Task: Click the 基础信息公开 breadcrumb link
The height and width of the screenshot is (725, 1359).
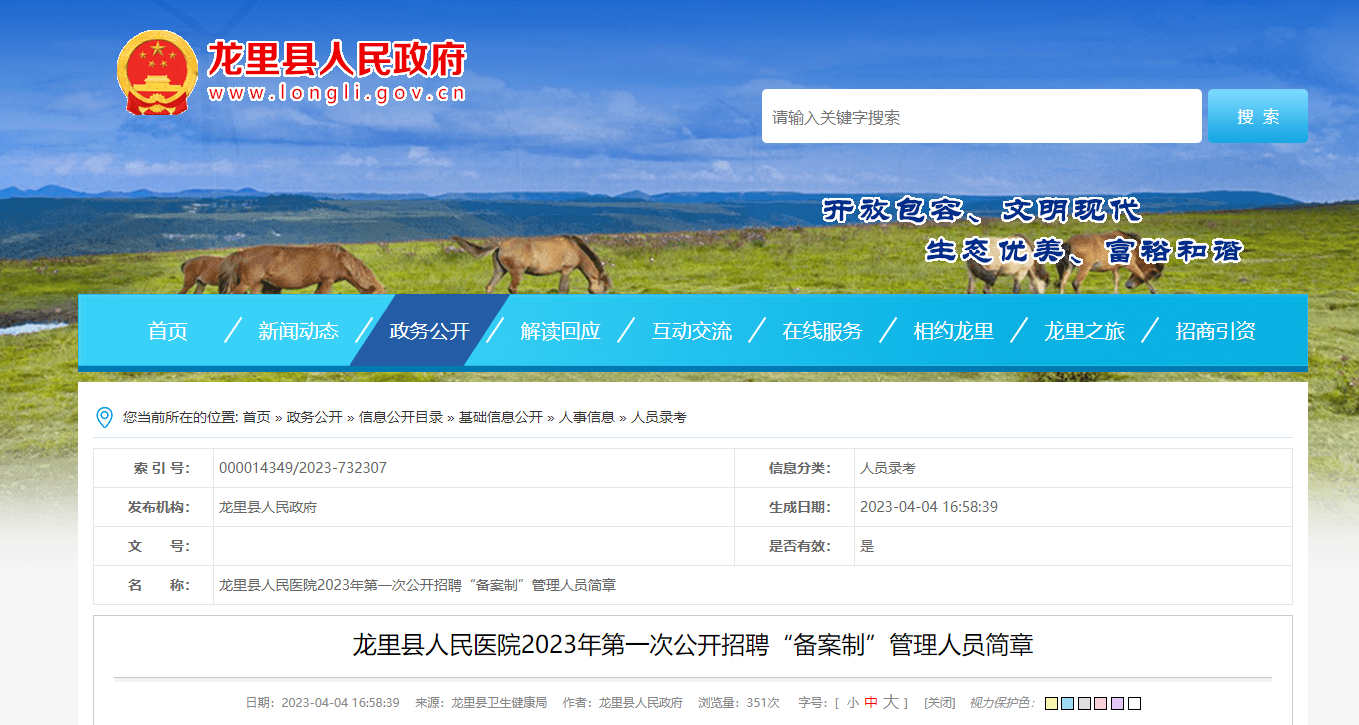Action: pyautogui.click(x=501, y=417)
